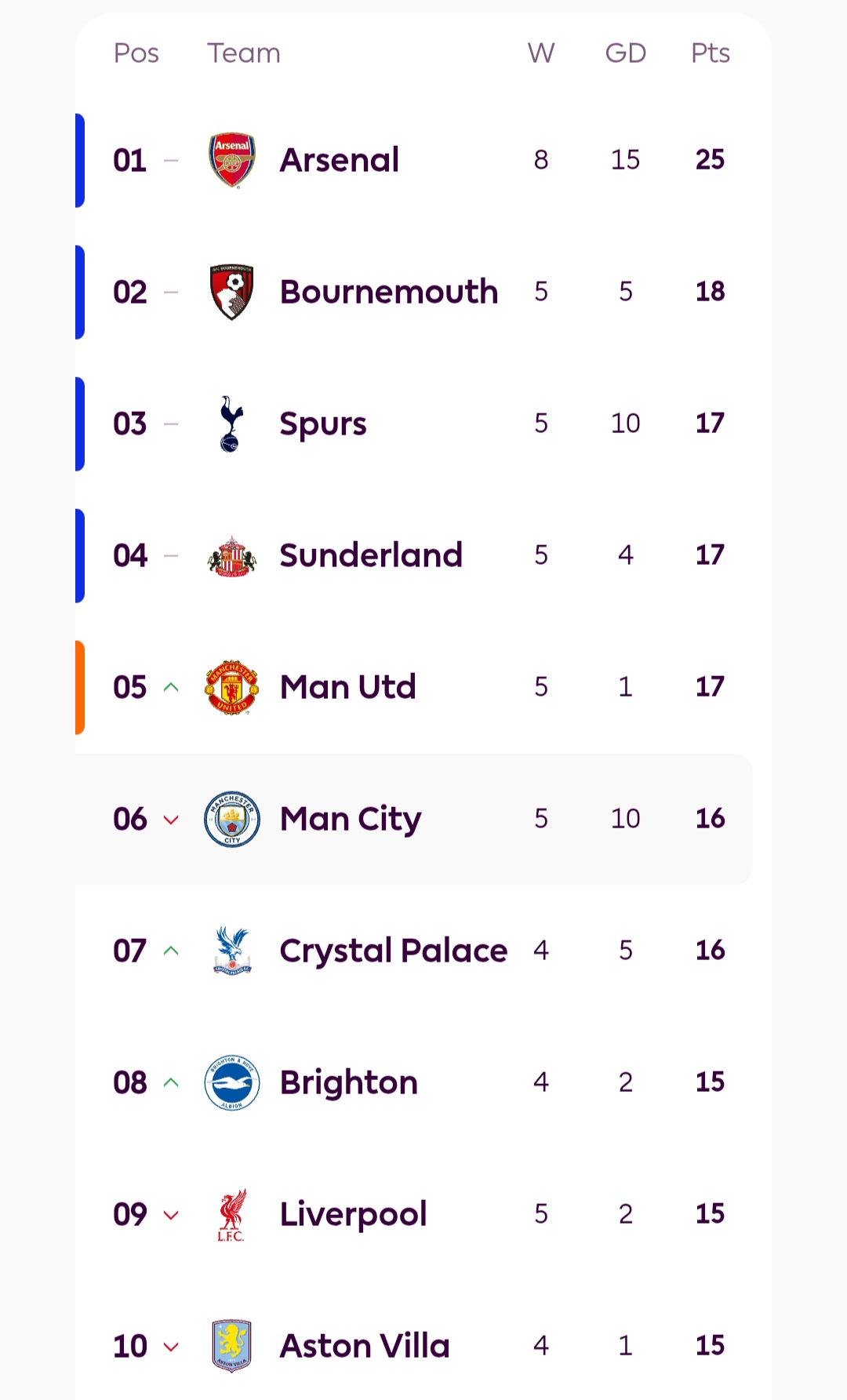The height and width of the screenshot is (1400, 847).
Task: Click the Sunderland team name
Action: 371,555
